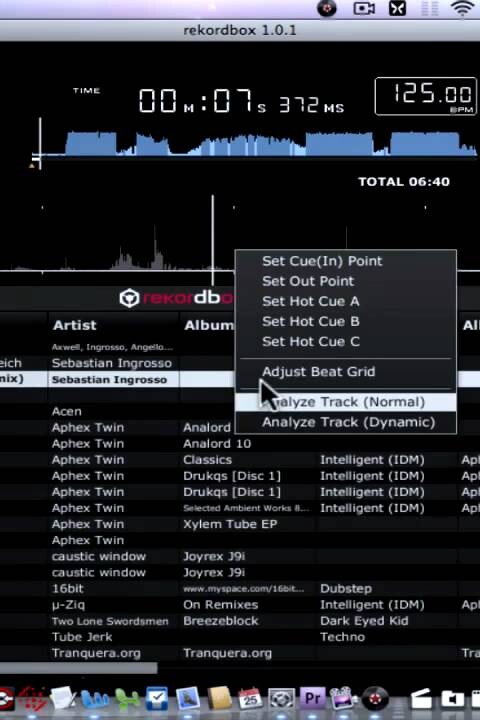This screenshot has height=720, width=480.
Task: Select Aphex Twin Selected Ambient Works row
Action: (240, 508)
